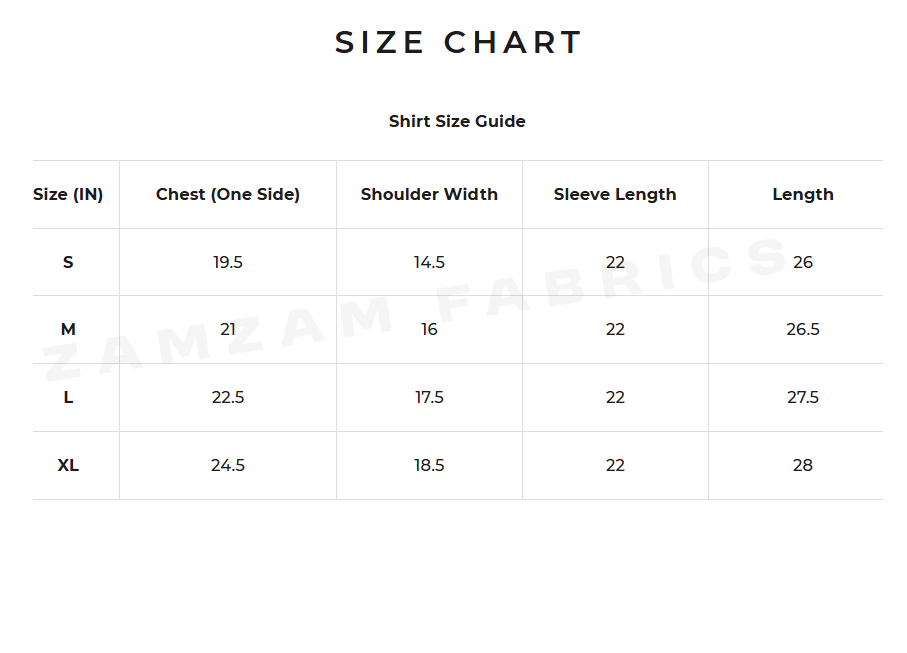This screenshot has width=907, height=653.
Task: Select shoulder width value 17.5
Action: coord(429,397)
